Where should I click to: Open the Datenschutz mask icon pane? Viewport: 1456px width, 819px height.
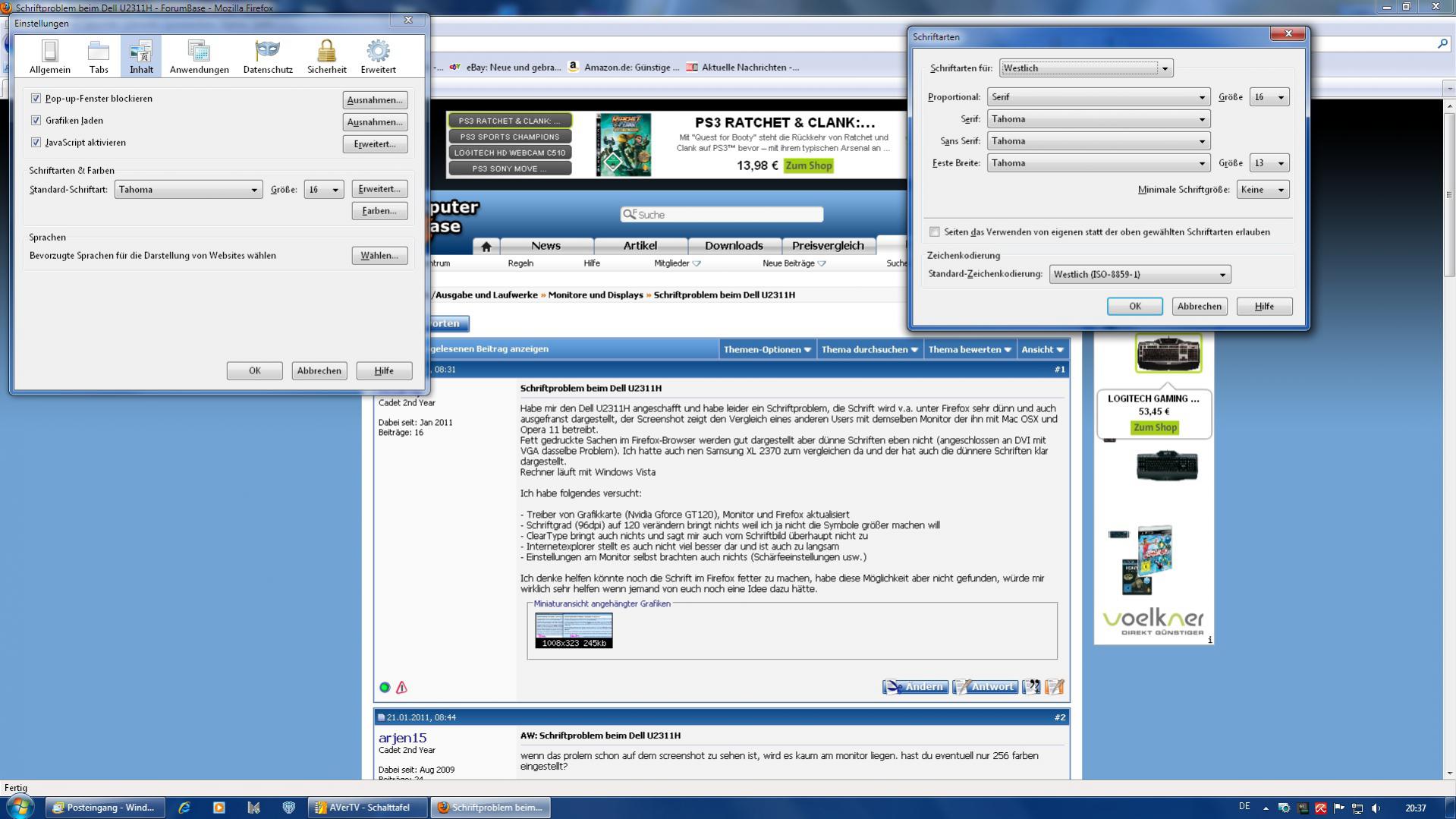268,57
